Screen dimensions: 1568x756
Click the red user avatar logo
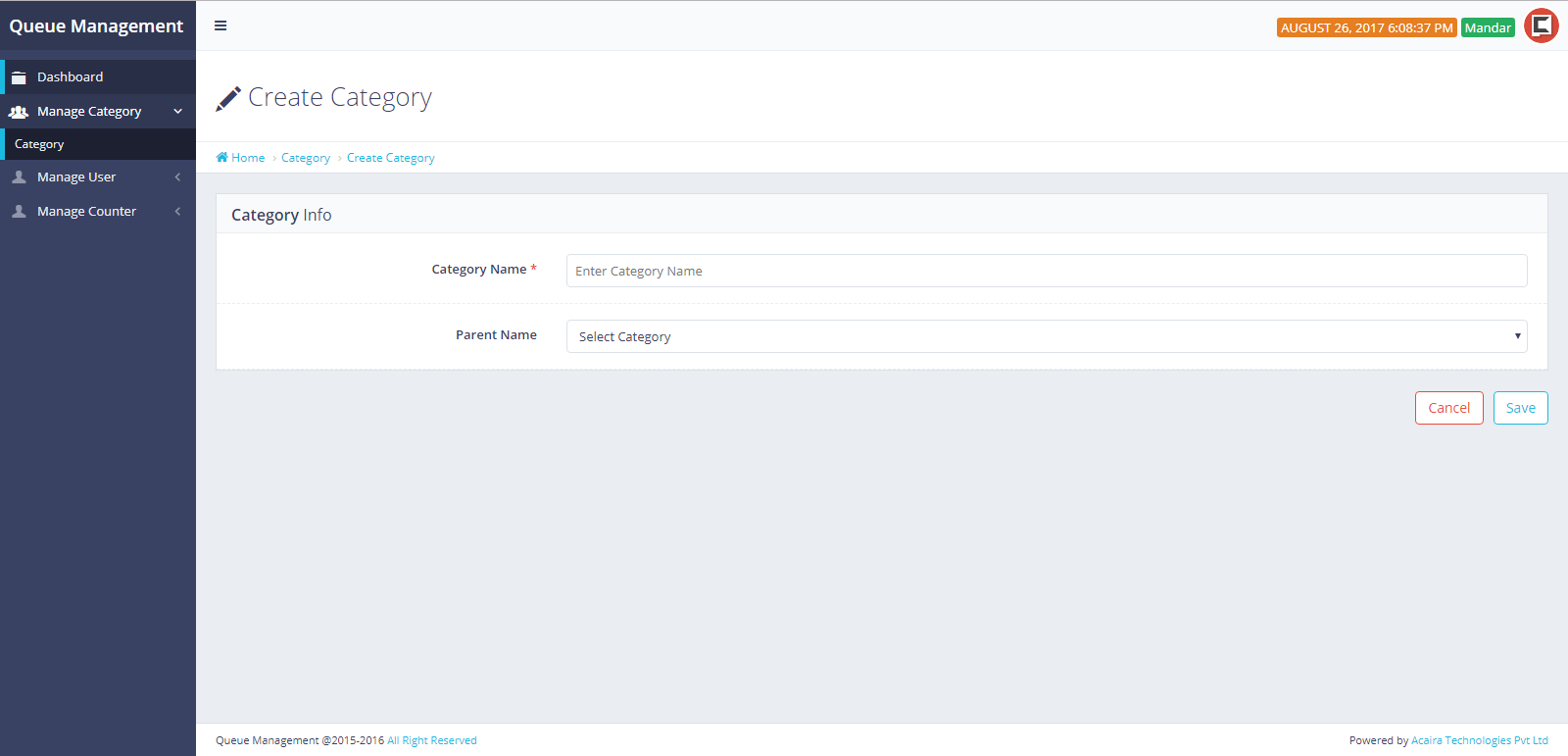tap(1541, 25)
